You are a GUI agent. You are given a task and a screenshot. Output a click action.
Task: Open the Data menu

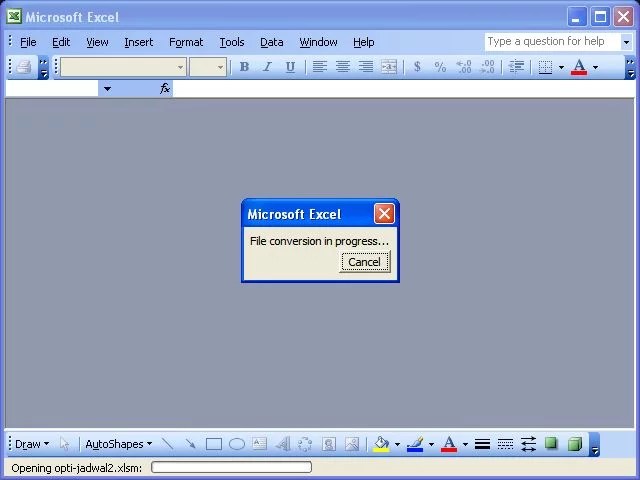click(271, 42)
